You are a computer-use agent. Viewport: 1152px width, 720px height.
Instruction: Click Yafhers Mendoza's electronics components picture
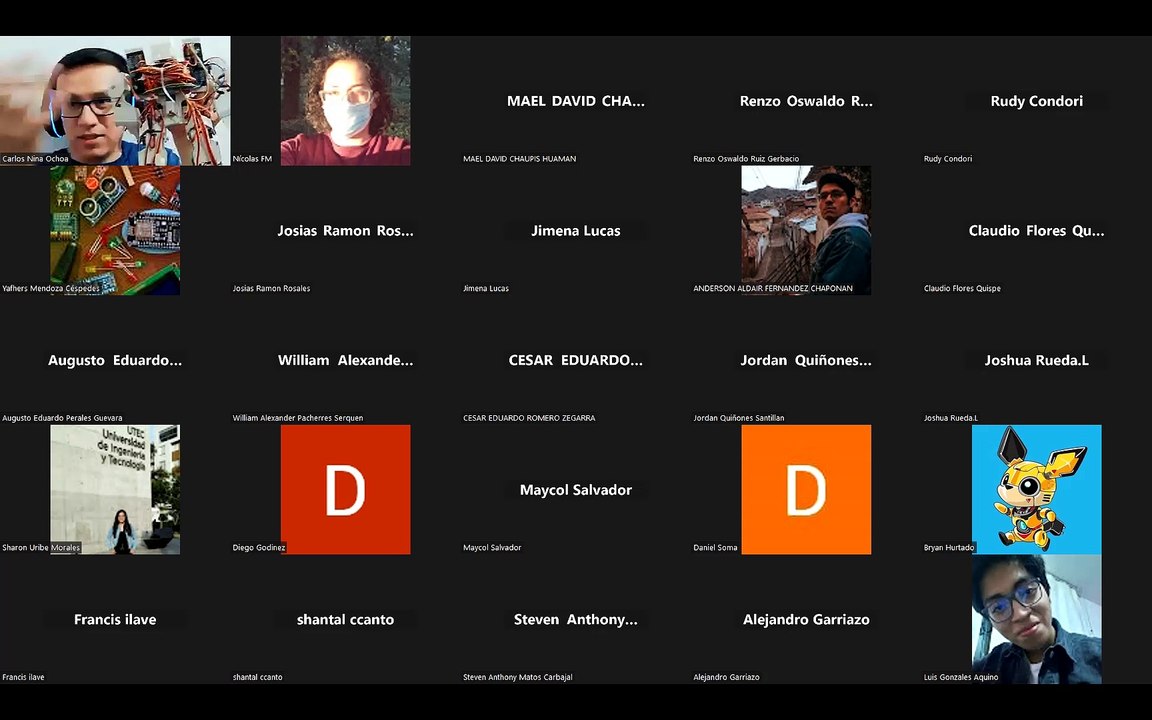point(115,230)
